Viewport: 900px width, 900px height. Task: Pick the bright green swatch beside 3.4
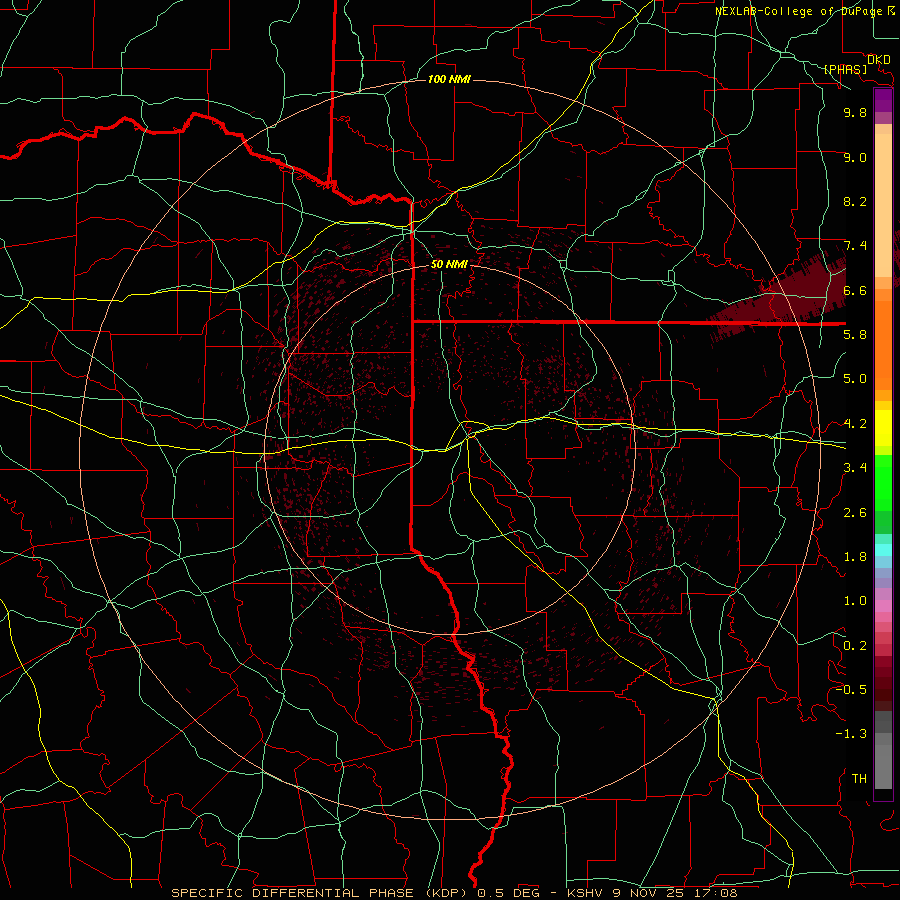pyautogui.click(x=883, y=482)
